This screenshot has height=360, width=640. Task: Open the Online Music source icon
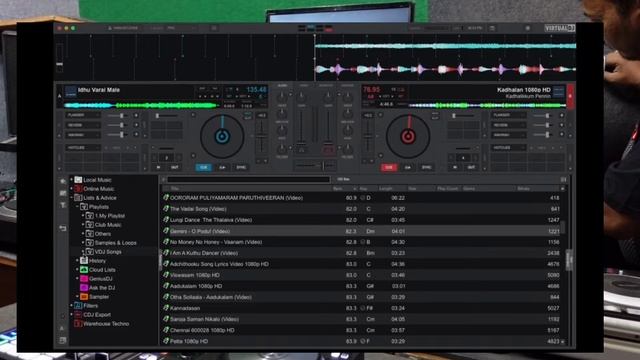[78, 189]
